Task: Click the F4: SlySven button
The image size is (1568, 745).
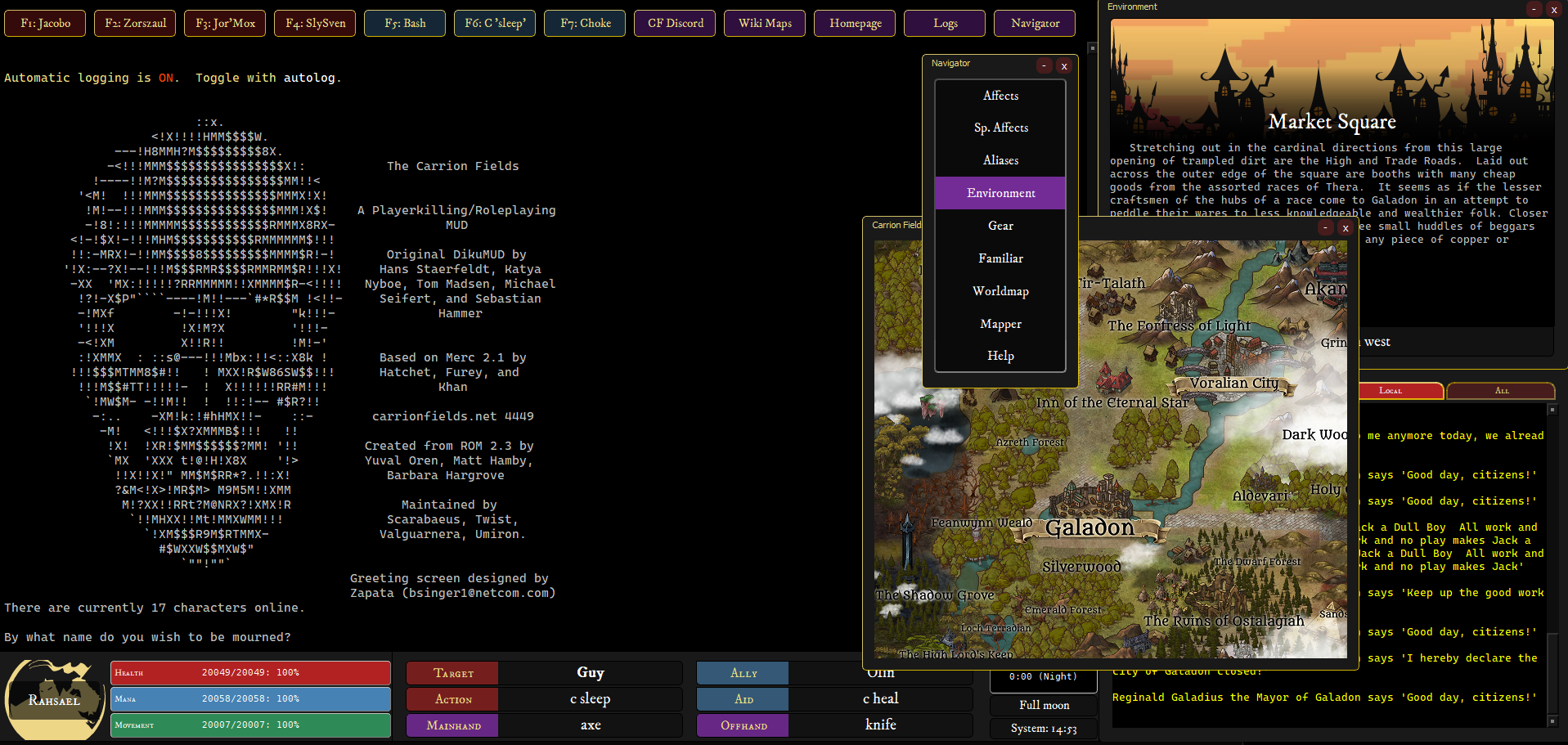Action: (315, 23)
